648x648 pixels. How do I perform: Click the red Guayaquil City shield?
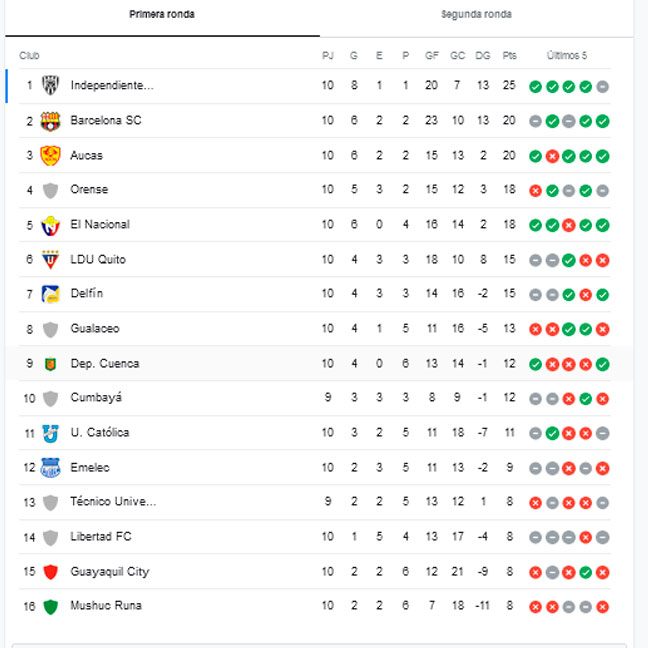coord(50,572)
